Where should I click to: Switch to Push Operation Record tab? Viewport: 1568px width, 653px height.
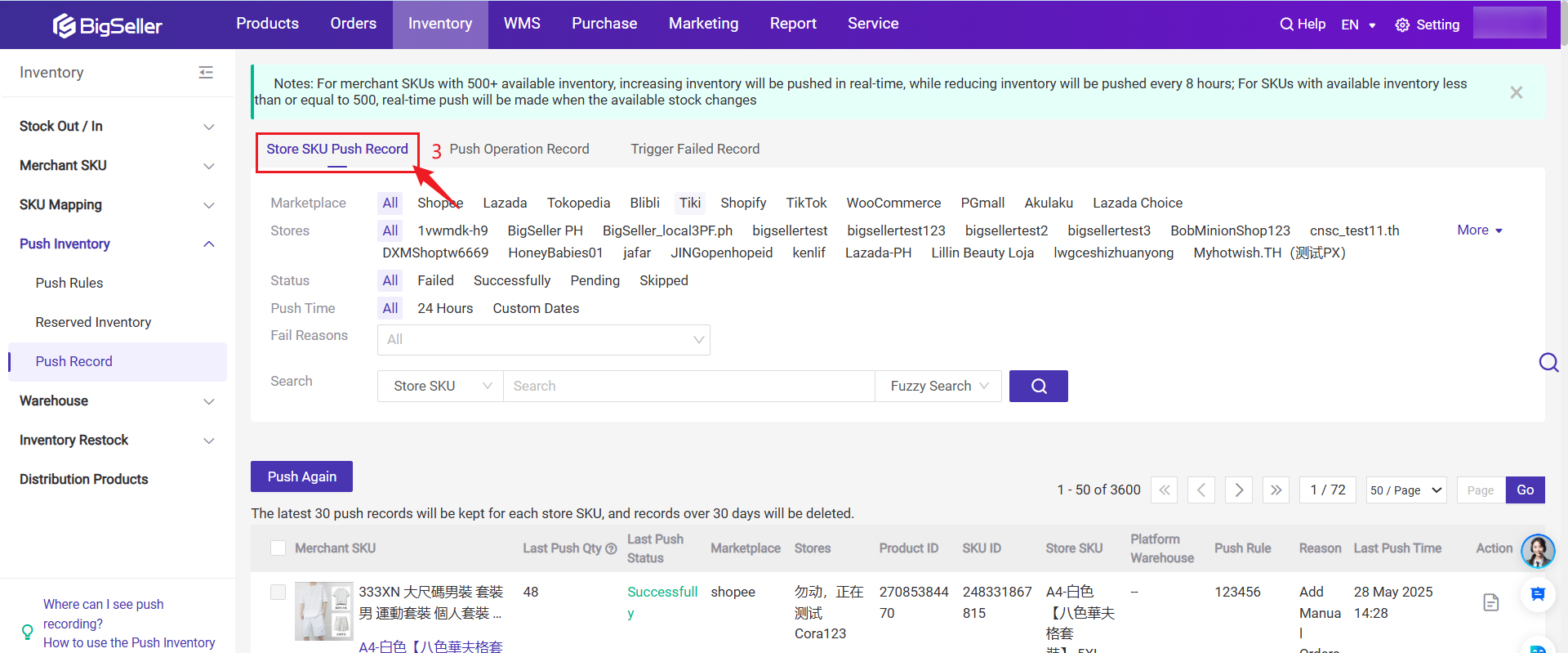[x=519, y=149]
